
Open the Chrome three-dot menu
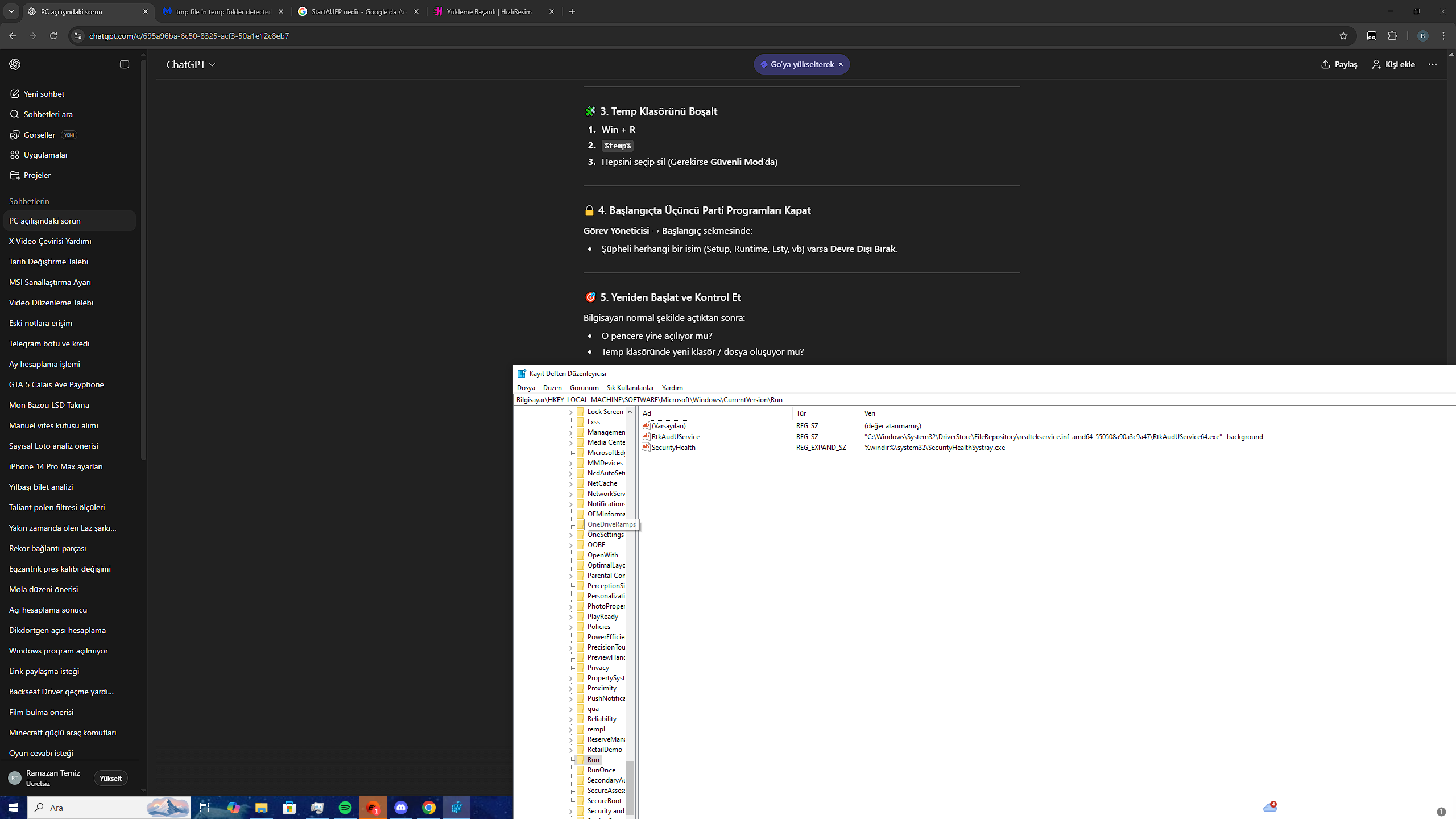(x=1443, y=36)
